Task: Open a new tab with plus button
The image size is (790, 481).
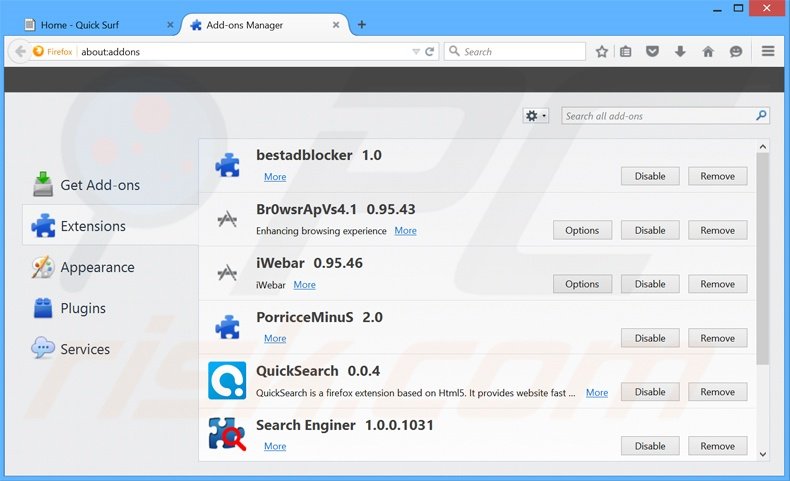Action: (x=361, y=24)
